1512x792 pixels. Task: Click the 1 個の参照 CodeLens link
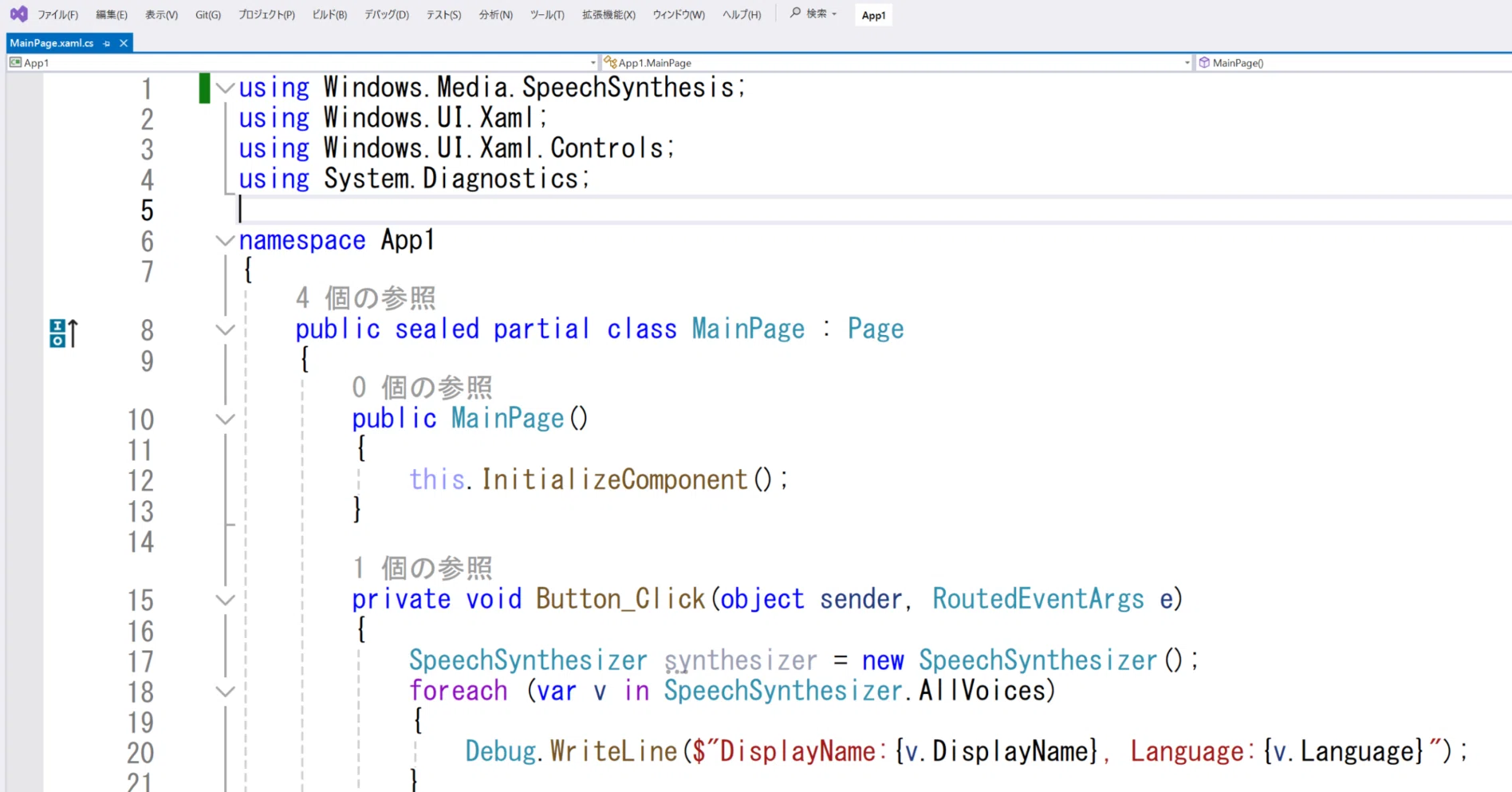(422, 569)
